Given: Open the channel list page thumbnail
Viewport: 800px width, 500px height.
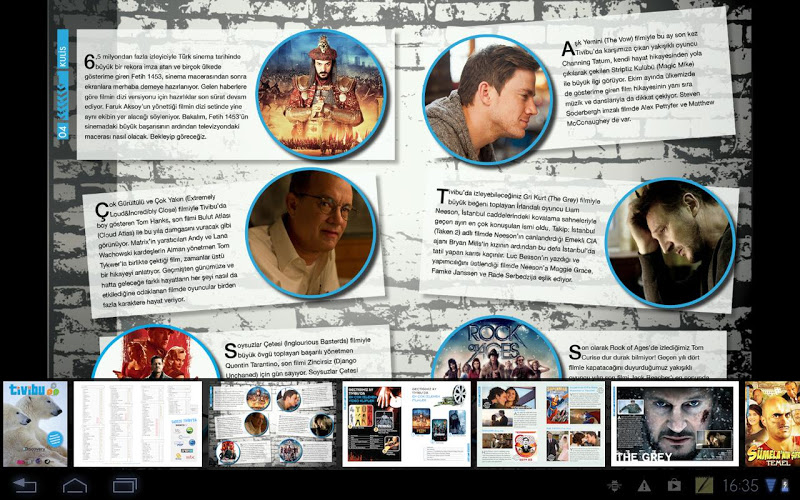Looking at the screenshot, I should pyautogui.click(x=138, y=424).
